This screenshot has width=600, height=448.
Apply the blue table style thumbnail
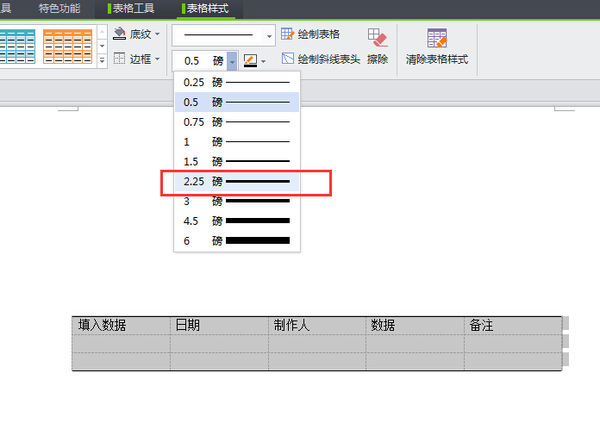pyautogui.click(x=18, y=46)
